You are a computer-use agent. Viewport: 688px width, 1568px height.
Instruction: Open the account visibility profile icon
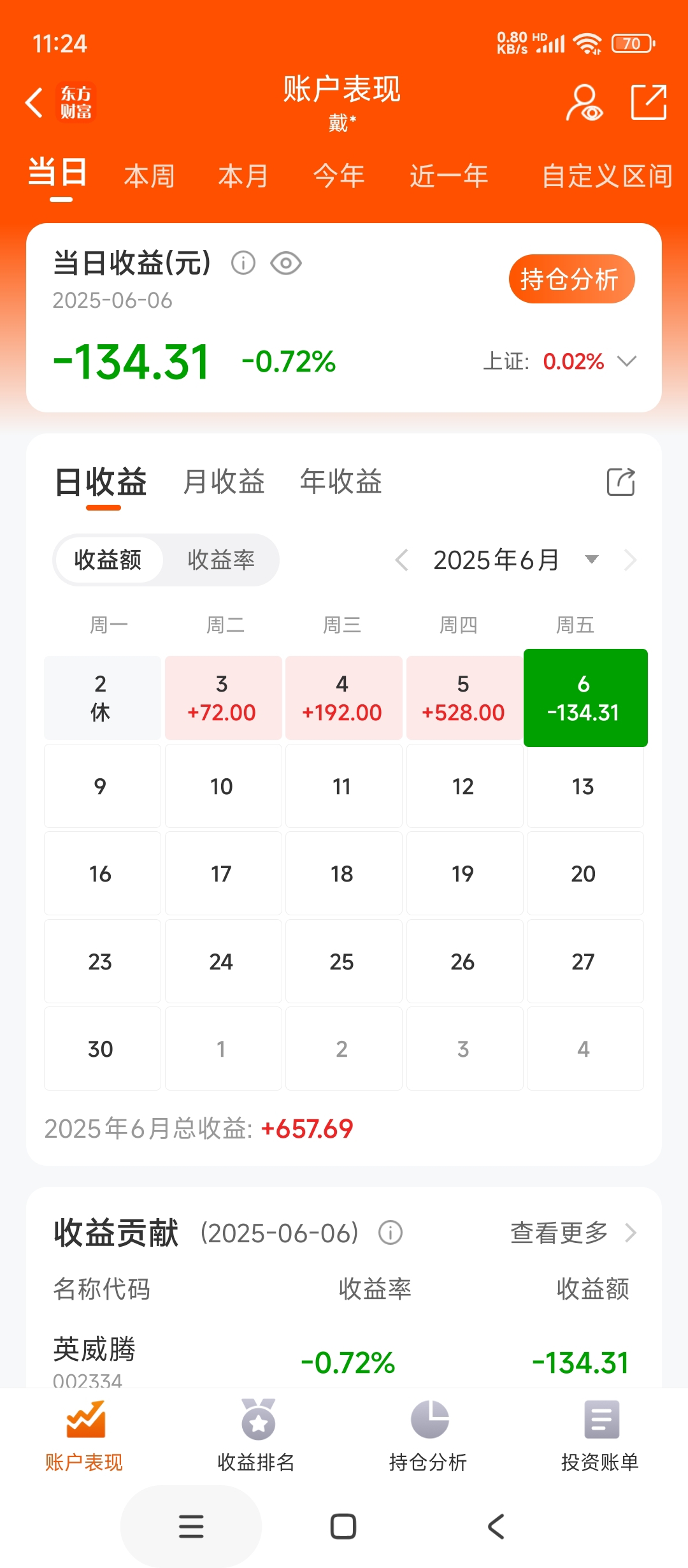point(584,103)
